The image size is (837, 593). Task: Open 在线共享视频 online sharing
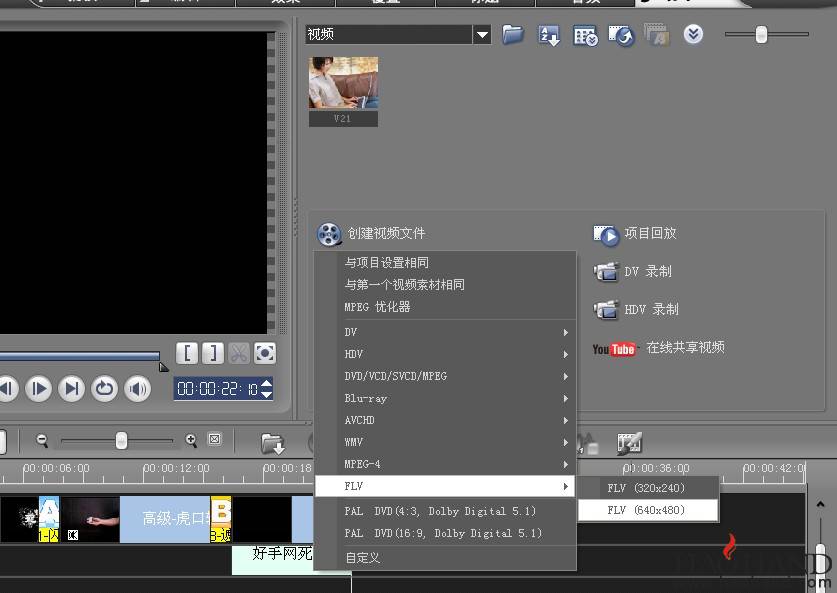685,347
